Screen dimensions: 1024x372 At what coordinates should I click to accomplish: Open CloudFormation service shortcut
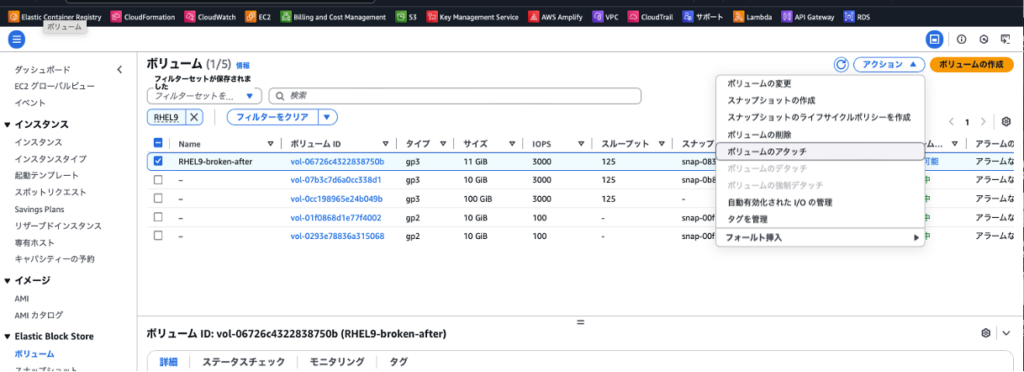(143, 17)
